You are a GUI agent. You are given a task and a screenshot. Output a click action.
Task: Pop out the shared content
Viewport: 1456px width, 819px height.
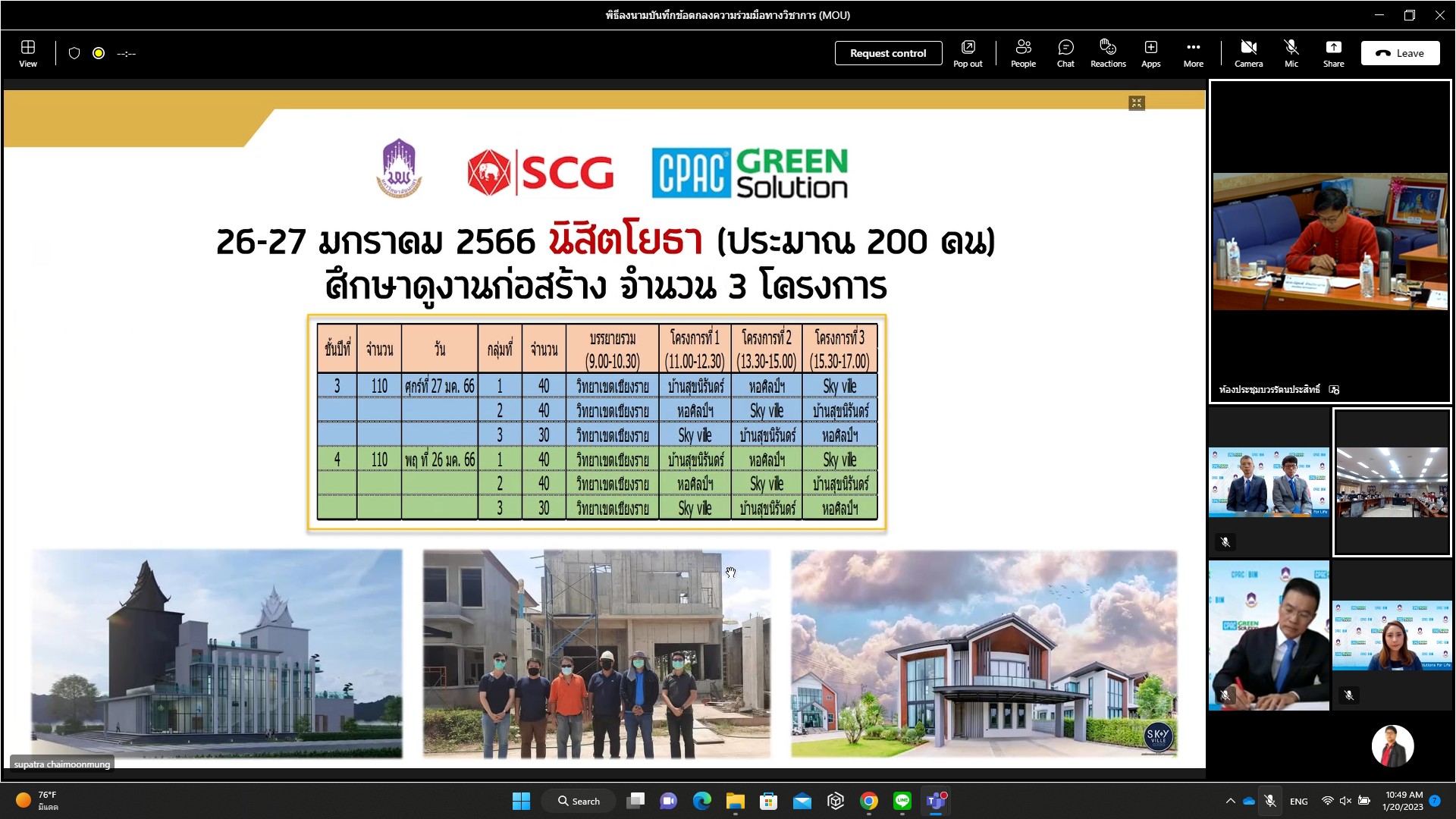point(968,54)
